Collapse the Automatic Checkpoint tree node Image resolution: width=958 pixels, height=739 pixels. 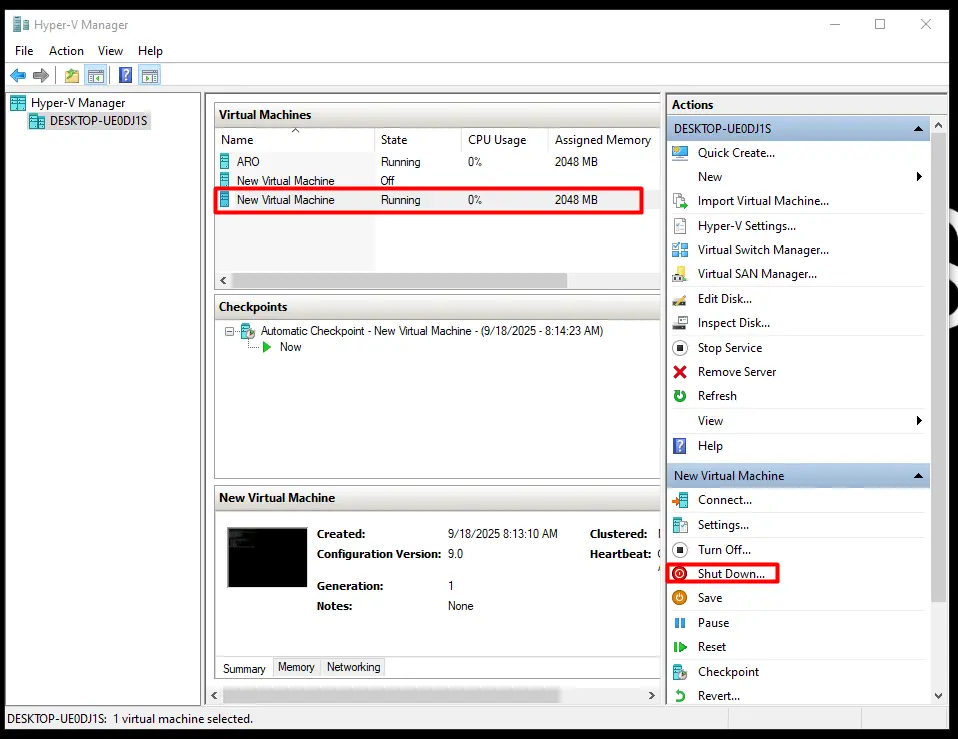pos(229,331)
